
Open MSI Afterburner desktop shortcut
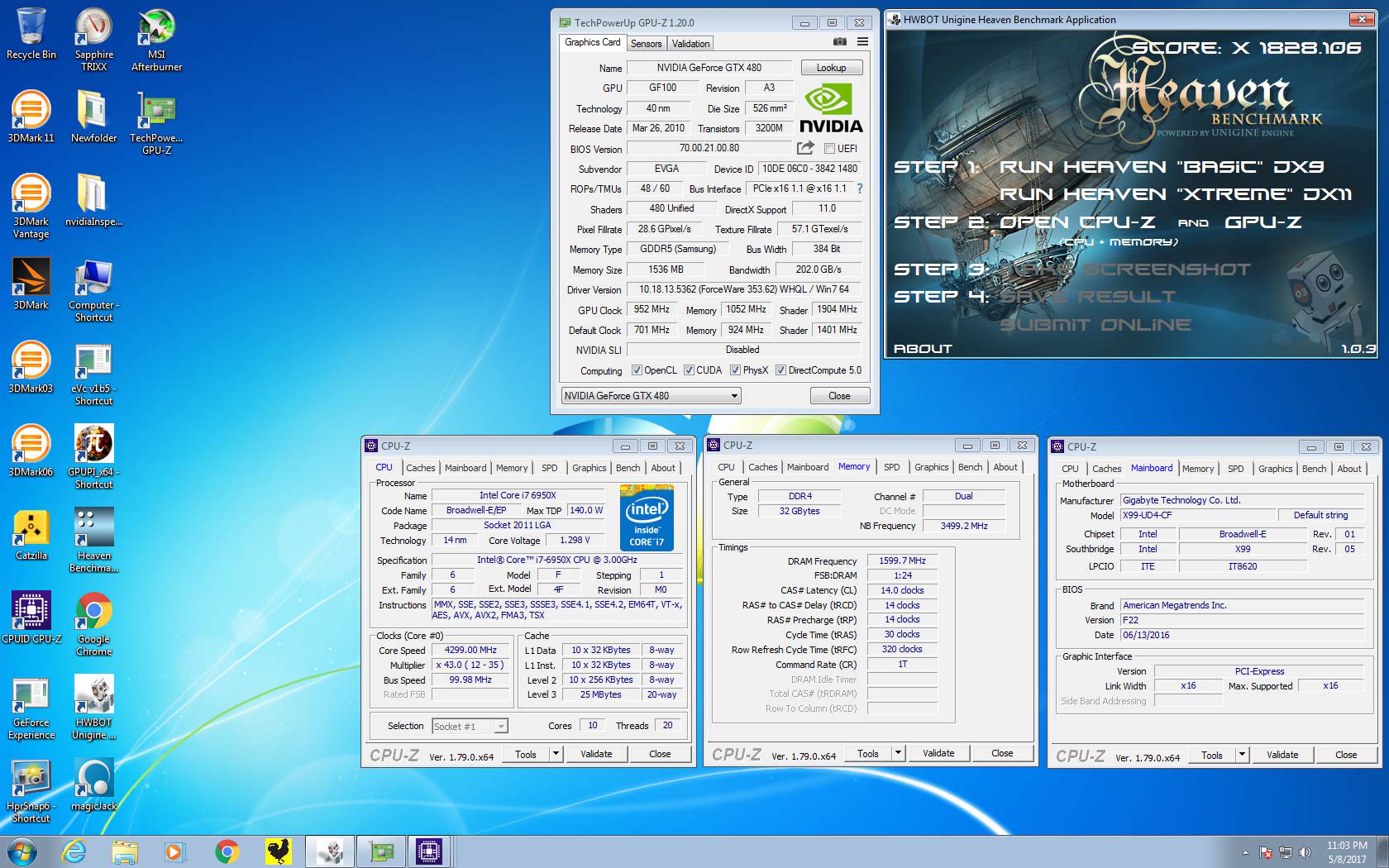156,39
